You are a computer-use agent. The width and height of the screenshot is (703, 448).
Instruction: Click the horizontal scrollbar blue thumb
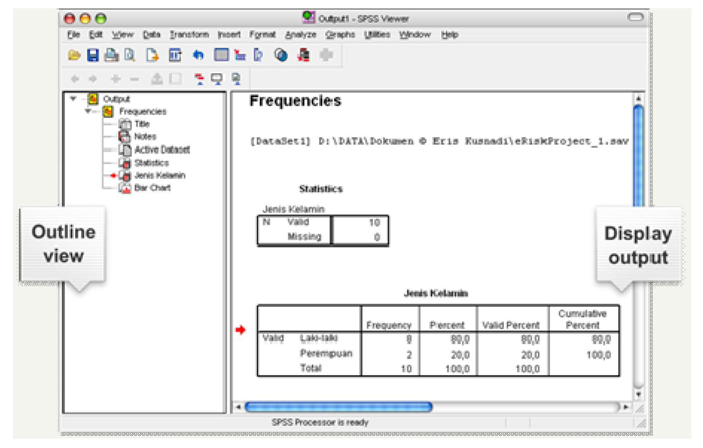click(338, 407)
